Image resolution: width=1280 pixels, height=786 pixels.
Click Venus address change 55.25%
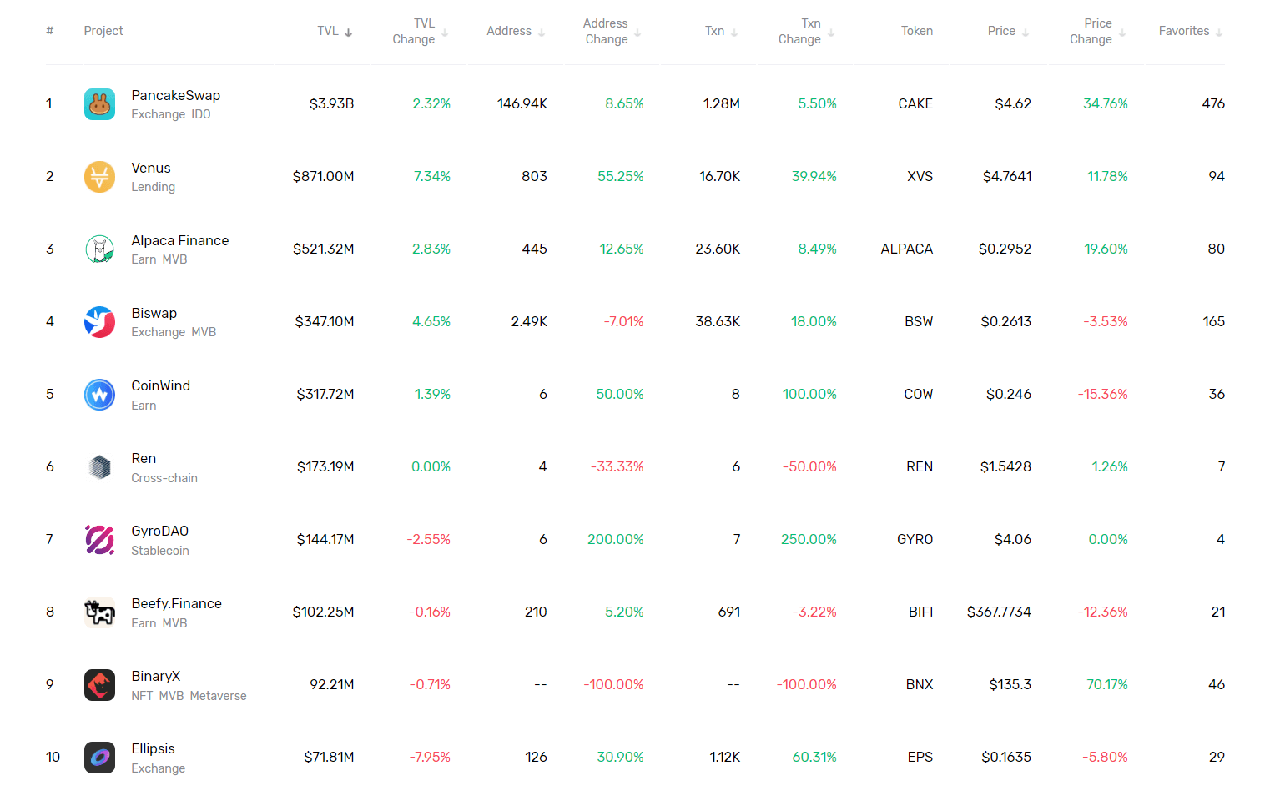(x=620, y=177)
